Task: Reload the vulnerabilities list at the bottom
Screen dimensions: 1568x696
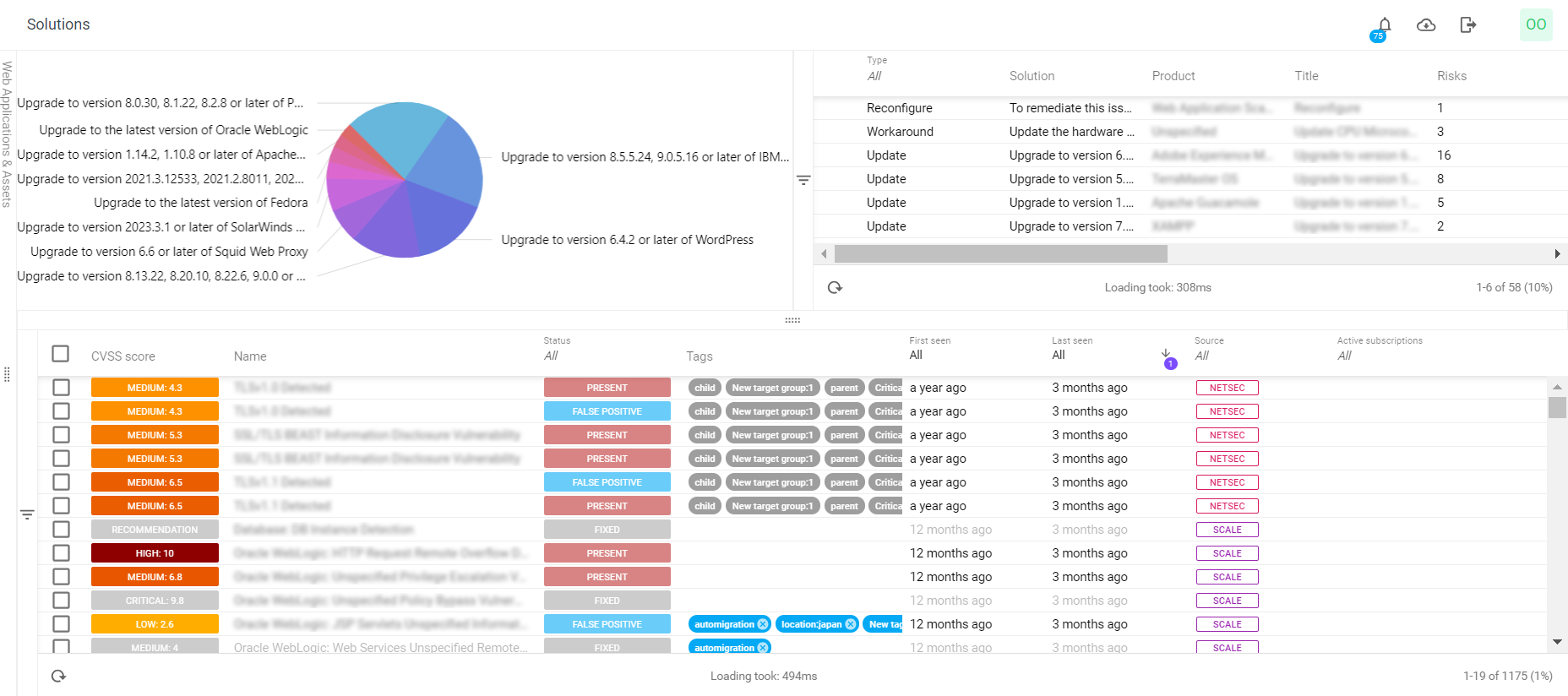Action: pos(58,676)
